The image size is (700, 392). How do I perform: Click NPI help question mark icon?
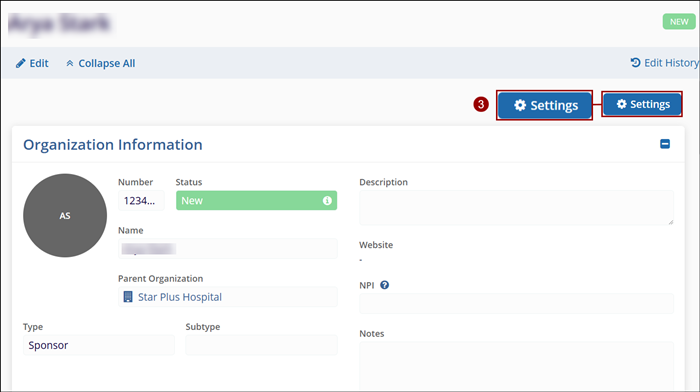click(384, 285)
